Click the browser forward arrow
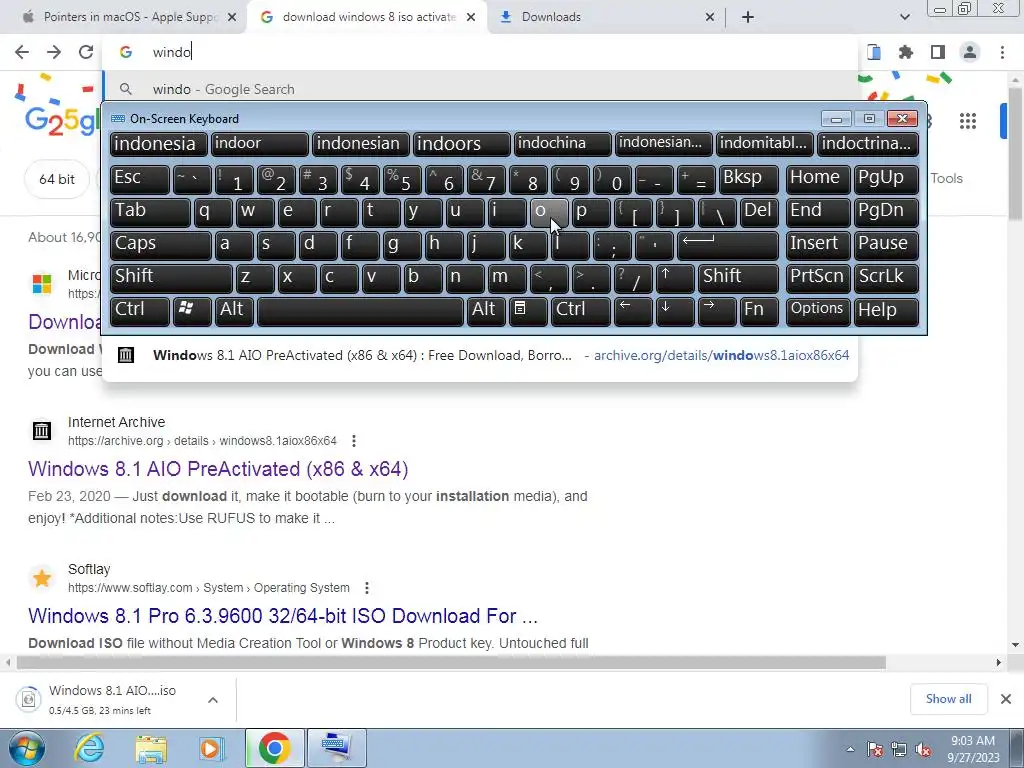 tap(54, 52)
